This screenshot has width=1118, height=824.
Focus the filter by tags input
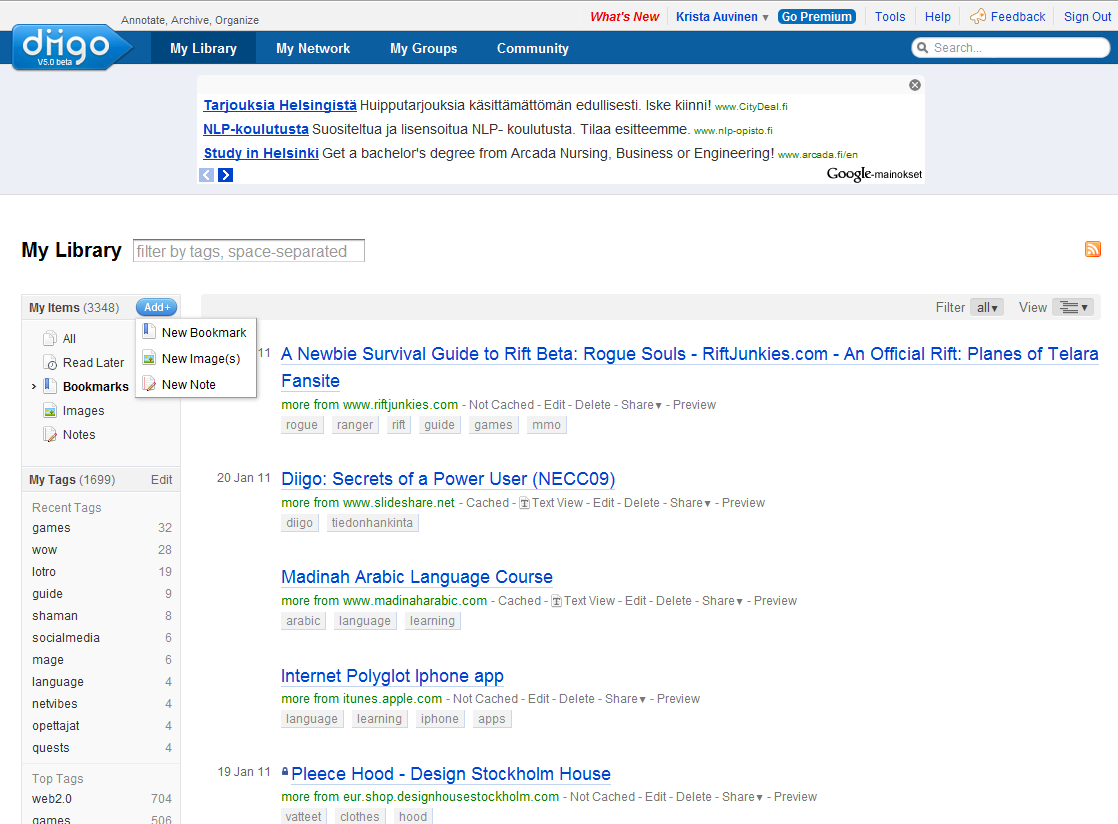click(x=249, y=251)
